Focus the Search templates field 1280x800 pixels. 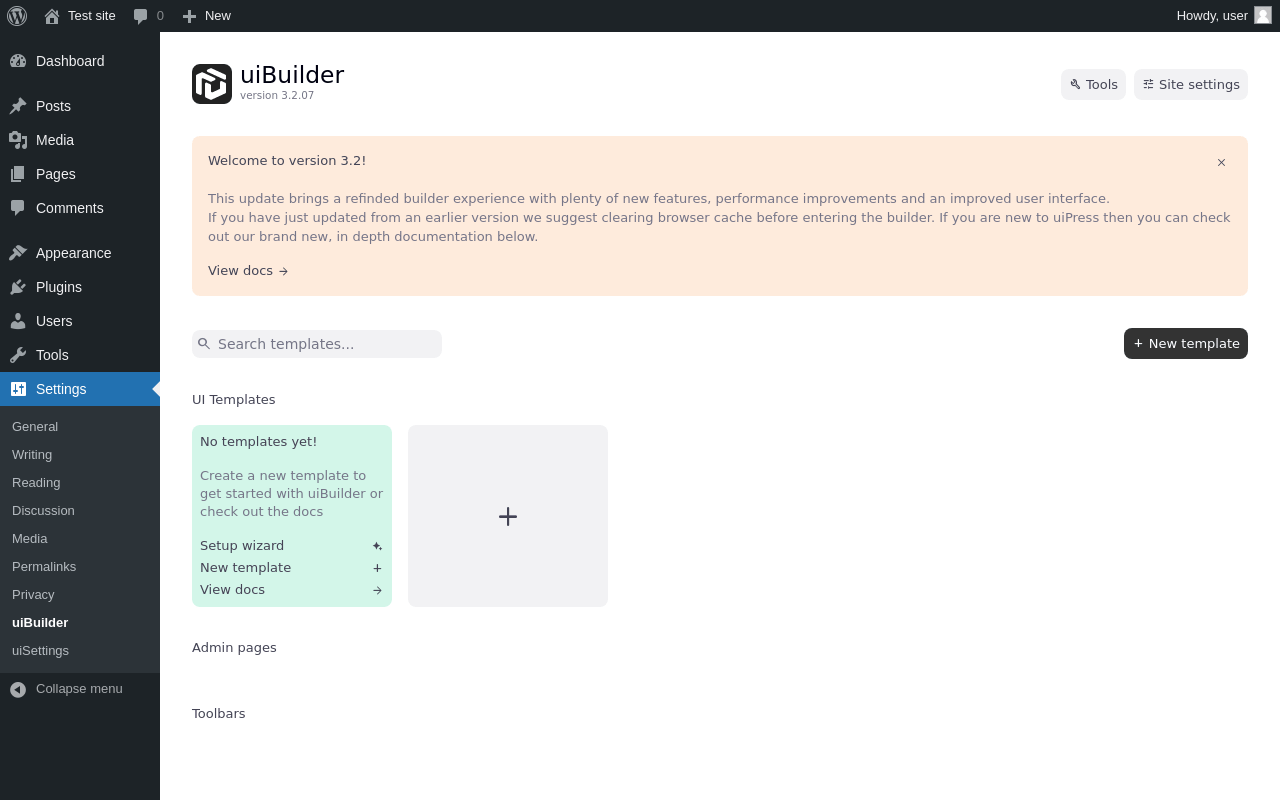(x=317, y=344)
